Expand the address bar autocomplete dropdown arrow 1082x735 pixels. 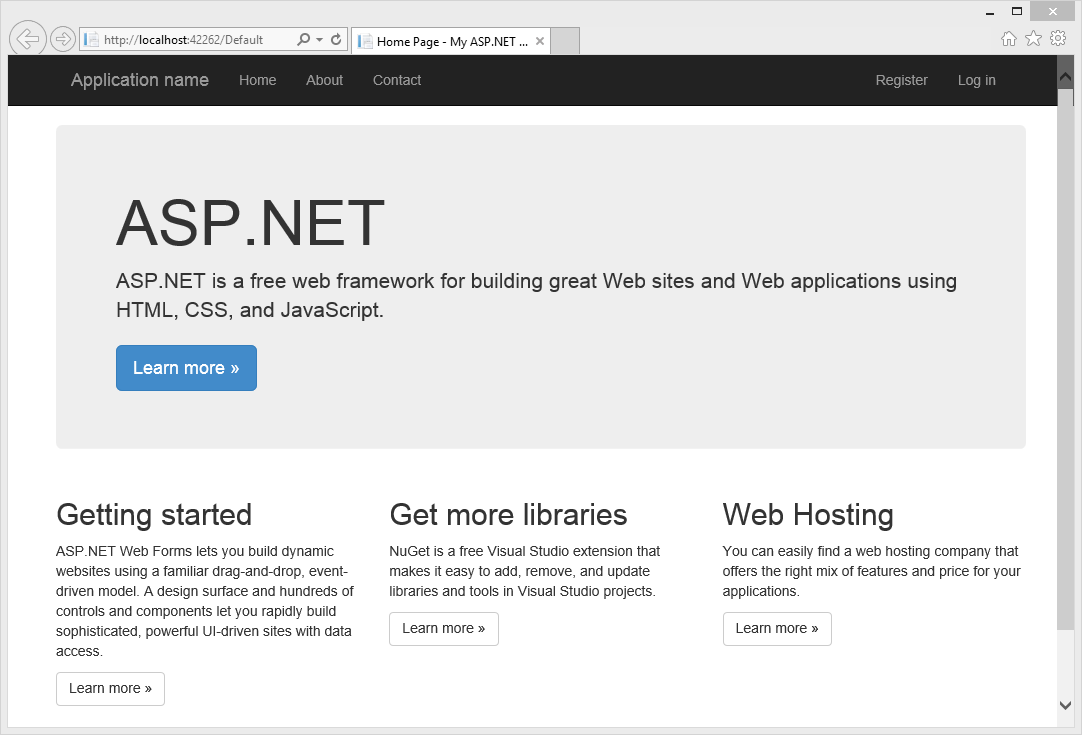pos(319,40)
